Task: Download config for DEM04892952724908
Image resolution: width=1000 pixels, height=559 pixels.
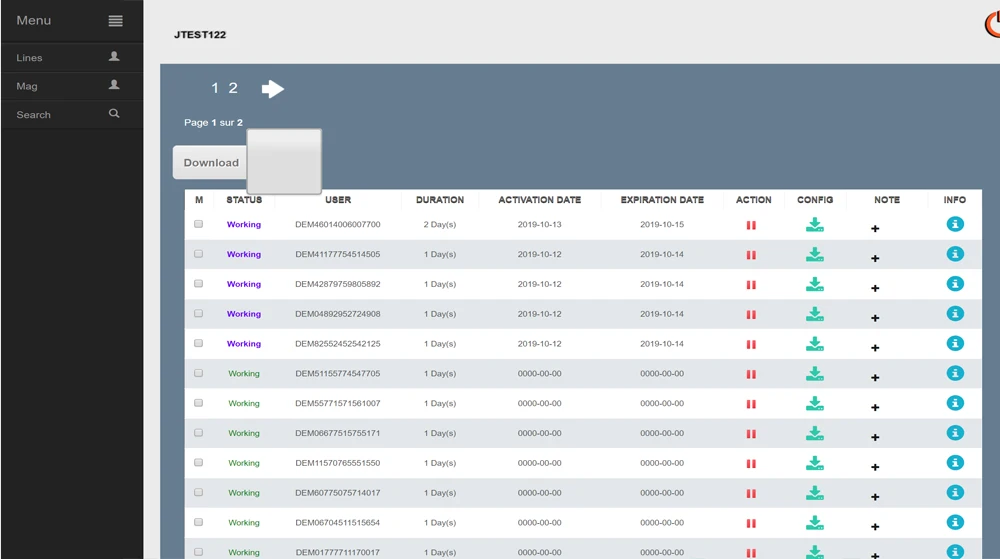Action: tap(814, 314)
